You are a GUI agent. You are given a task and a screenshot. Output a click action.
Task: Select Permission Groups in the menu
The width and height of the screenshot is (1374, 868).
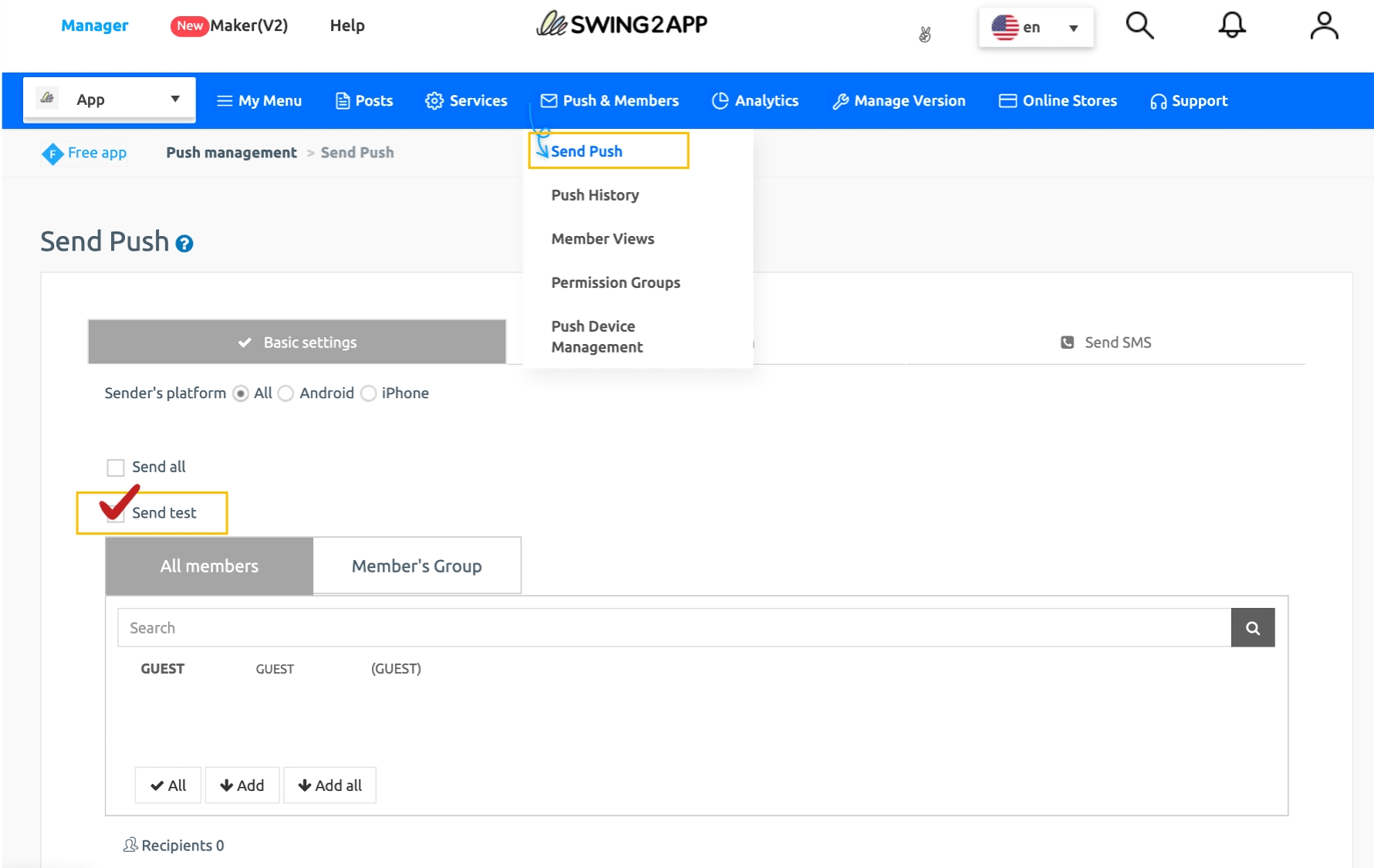[x=615, y=282]
